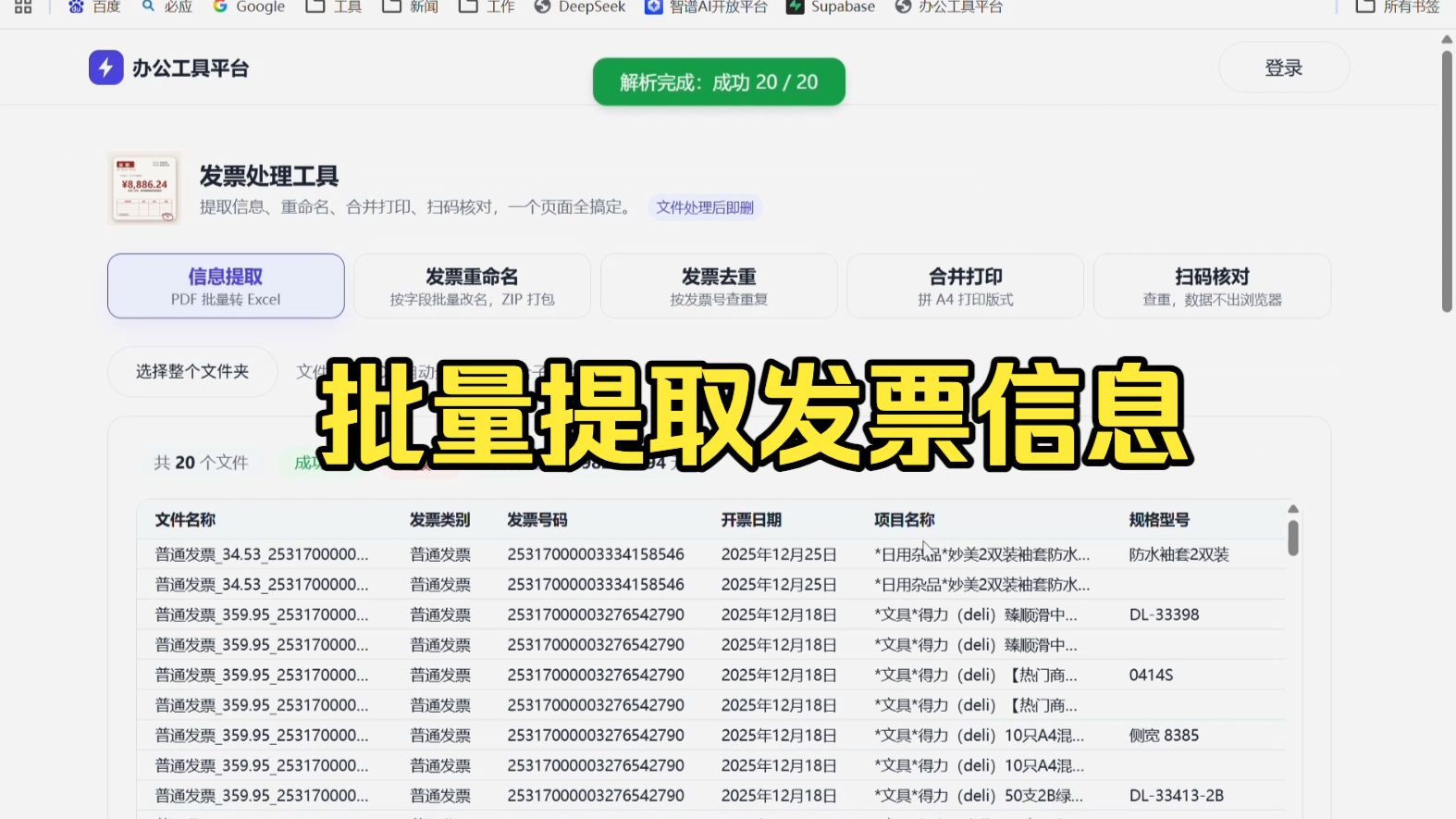
Task: Click the invoice thumbnail beside 发票处理工具
Action: click(x=144, y=189)
